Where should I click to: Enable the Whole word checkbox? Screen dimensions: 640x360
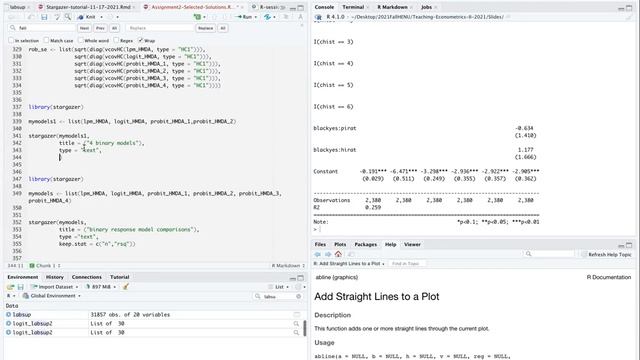80,40
